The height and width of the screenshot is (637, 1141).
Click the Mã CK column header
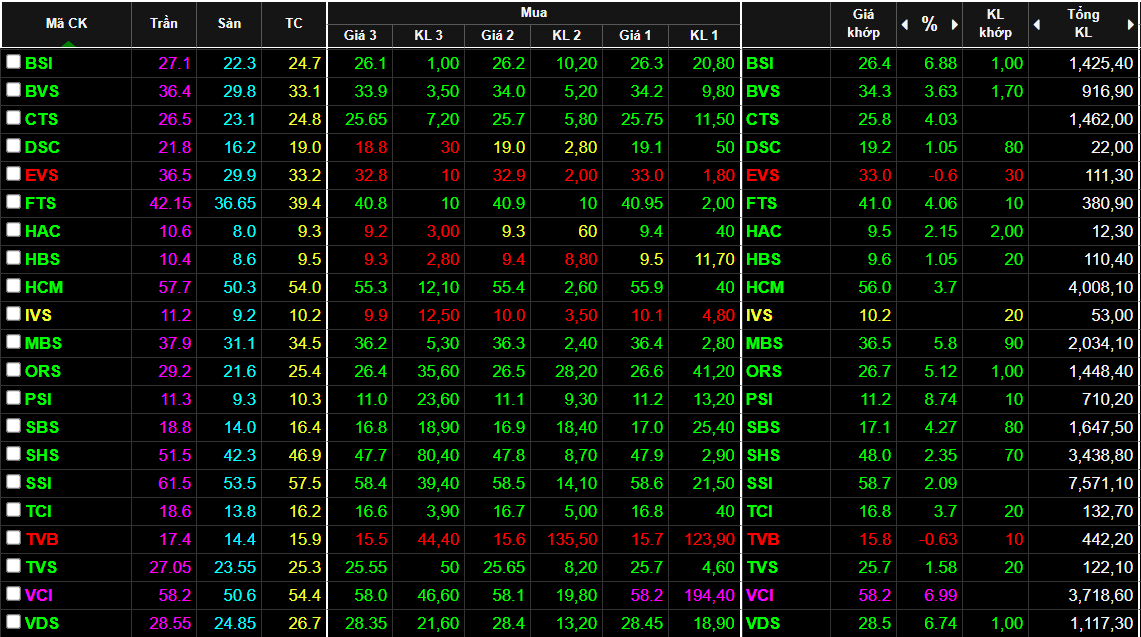pos(66,23)
